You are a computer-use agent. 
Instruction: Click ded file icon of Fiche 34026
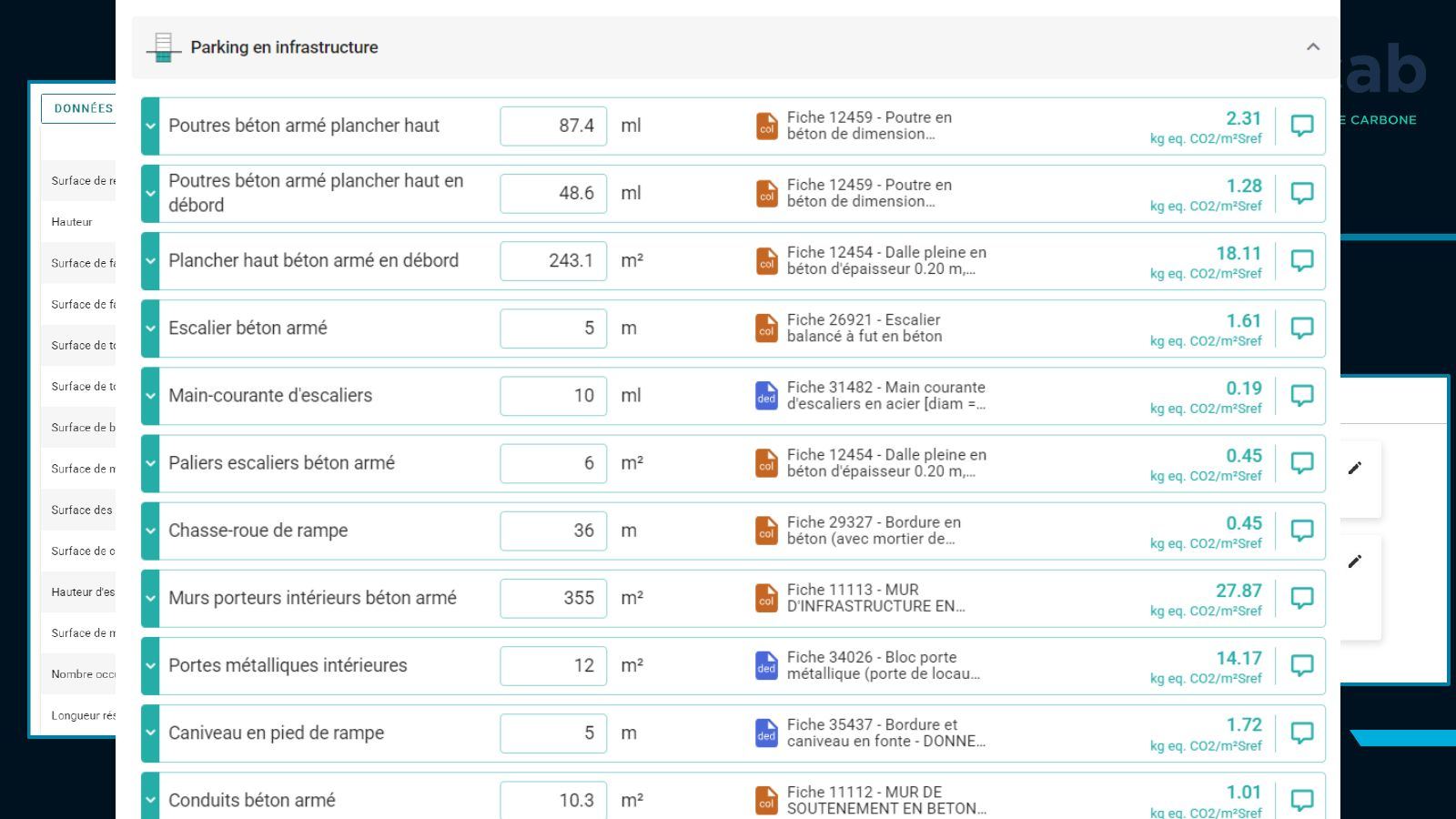coord(767,665)
